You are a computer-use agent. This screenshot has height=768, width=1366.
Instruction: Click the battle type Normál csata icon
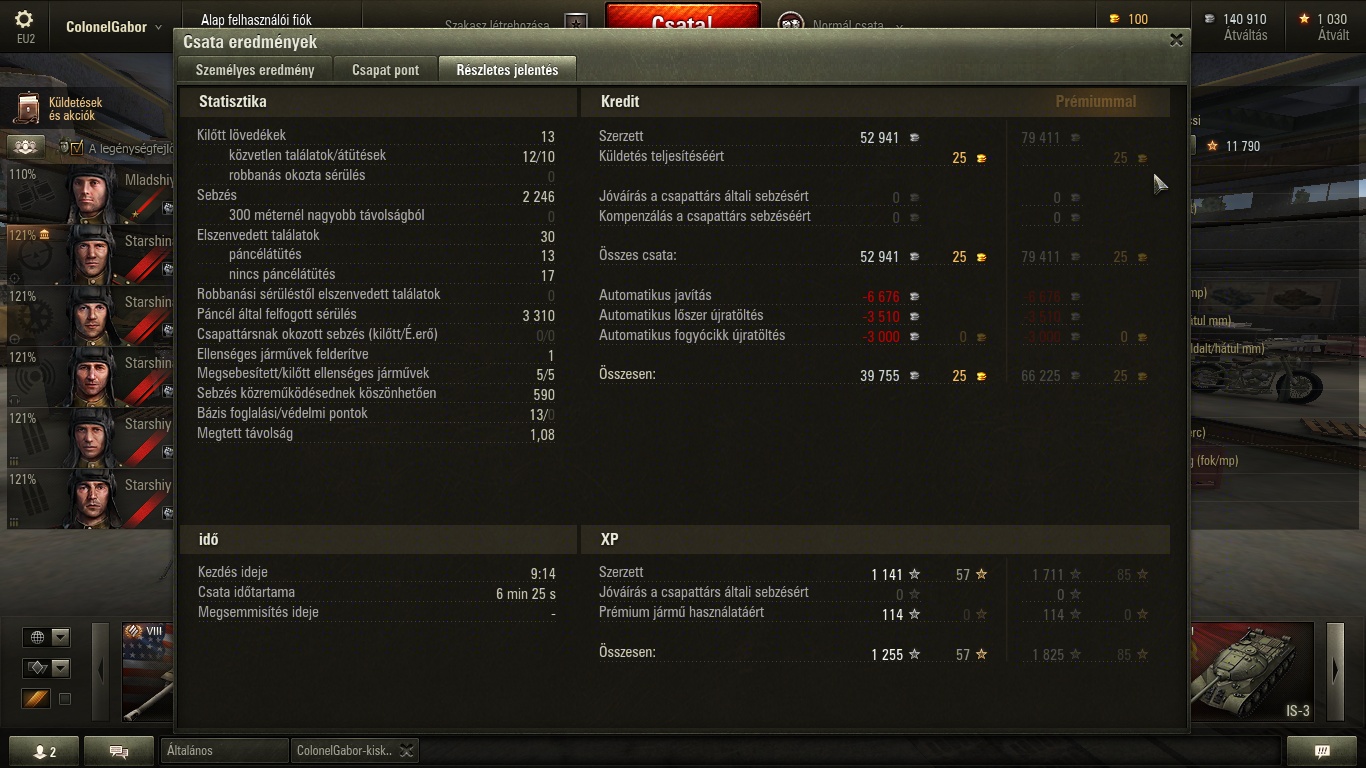(x=791, y=24)
